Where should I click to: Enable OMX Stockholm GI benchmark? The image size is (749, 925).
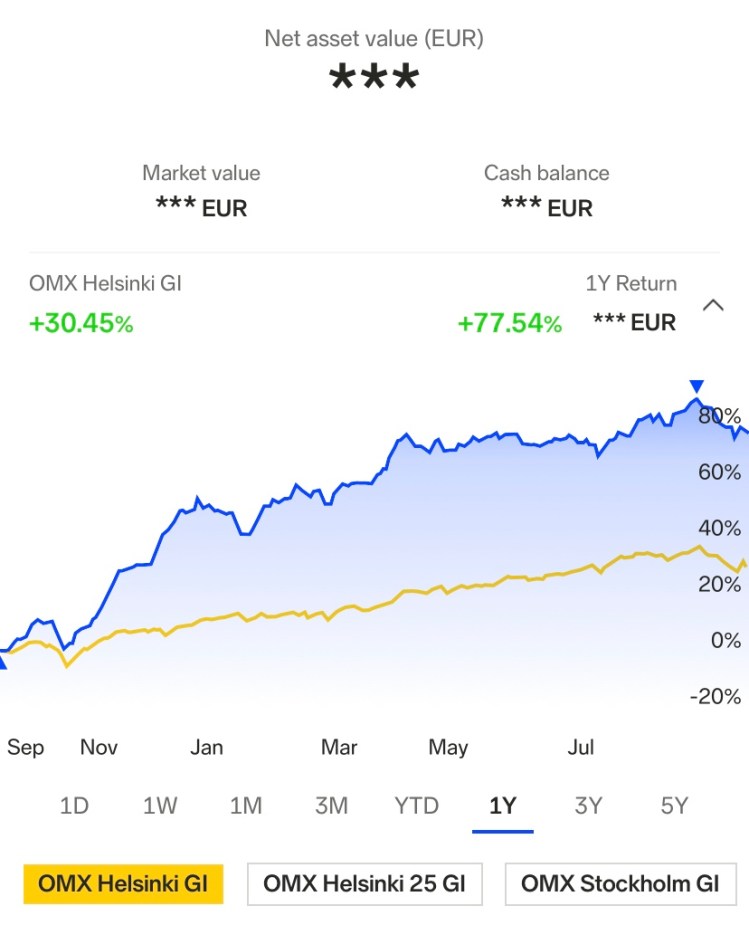tap(620, 884)
